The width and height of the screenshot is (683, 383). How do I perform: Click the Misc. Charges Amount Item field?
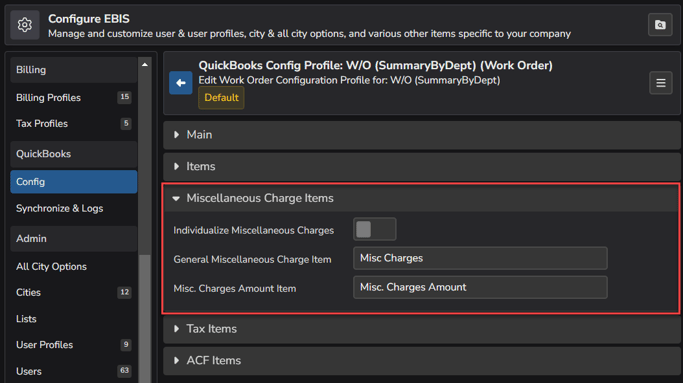[x=480, y=287]
